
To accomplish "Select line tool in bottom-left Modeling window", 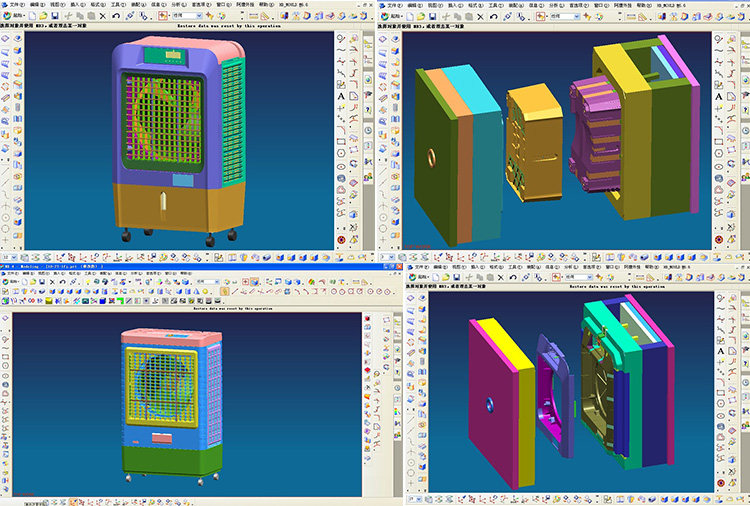I will [x=234, y=291].
